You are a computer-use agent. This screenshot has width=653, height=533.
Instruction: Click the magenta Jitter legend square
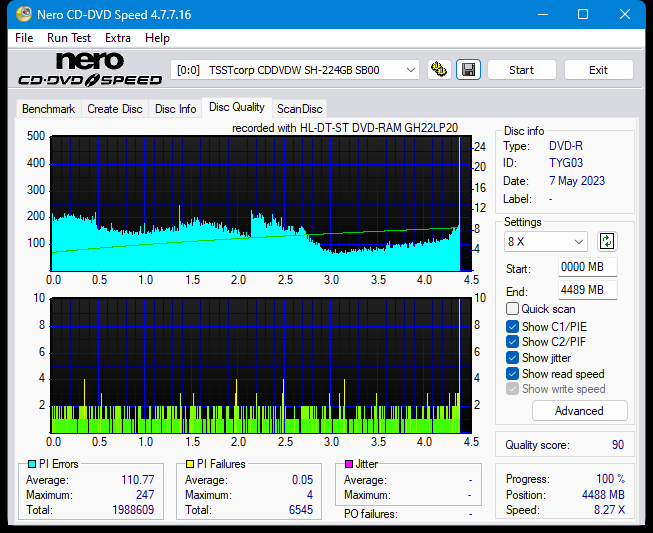(349, 464)
